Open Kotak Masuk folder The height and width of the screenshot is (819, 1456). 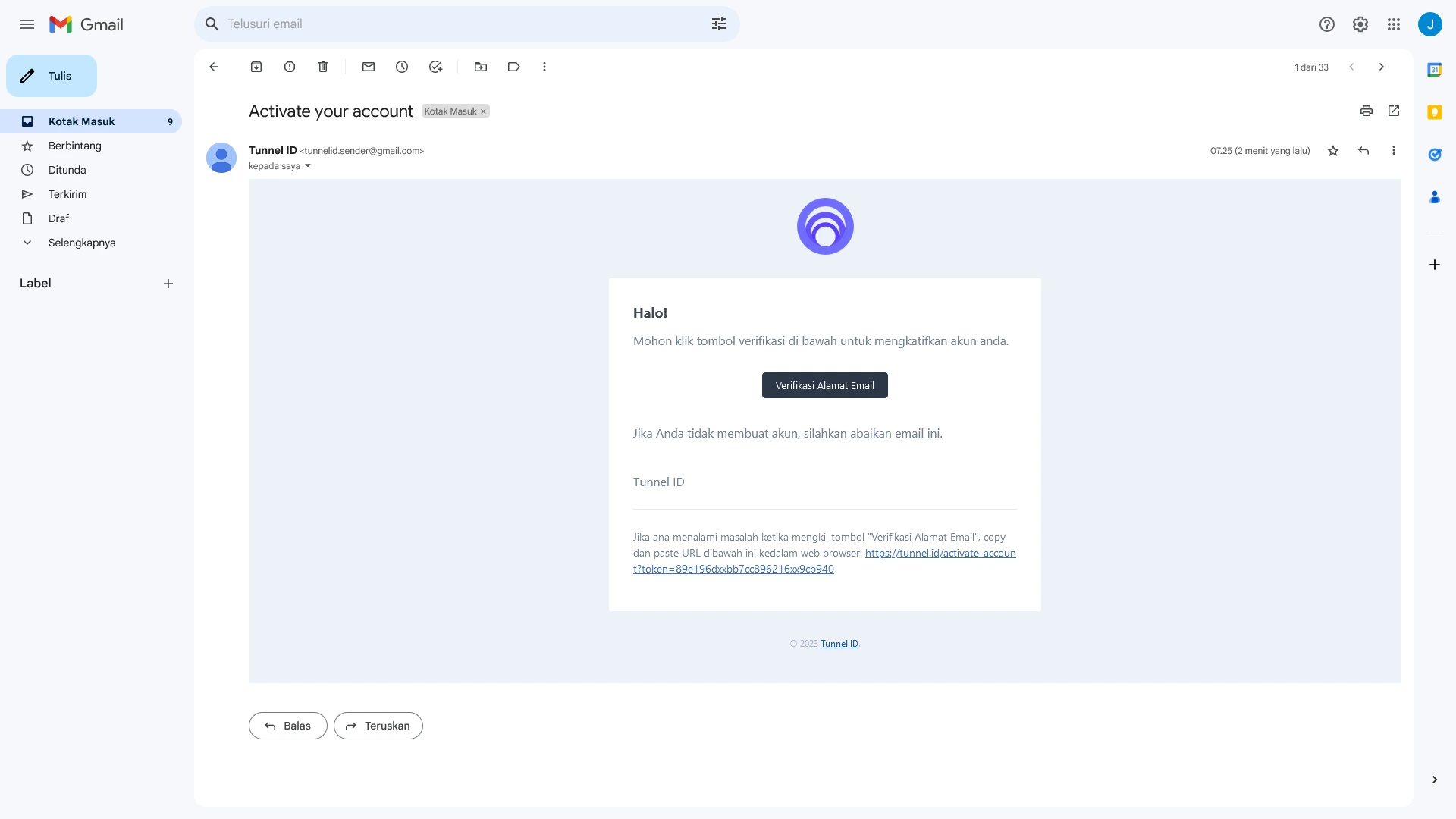pyautogui.click(x=91, y=121)
